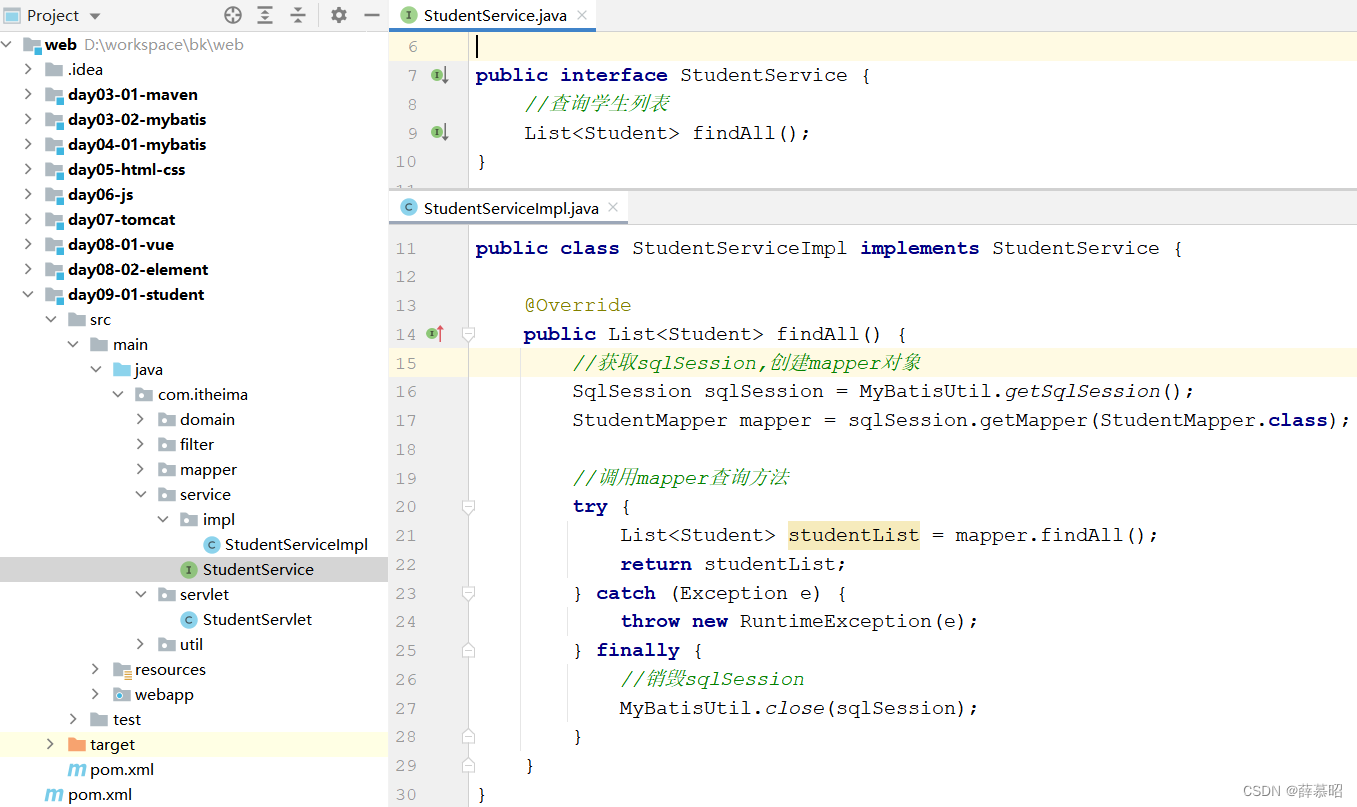This screenshot has height=807, width=1357.
Task: Expand day03-01-maven module
Action: click(28, 94)
